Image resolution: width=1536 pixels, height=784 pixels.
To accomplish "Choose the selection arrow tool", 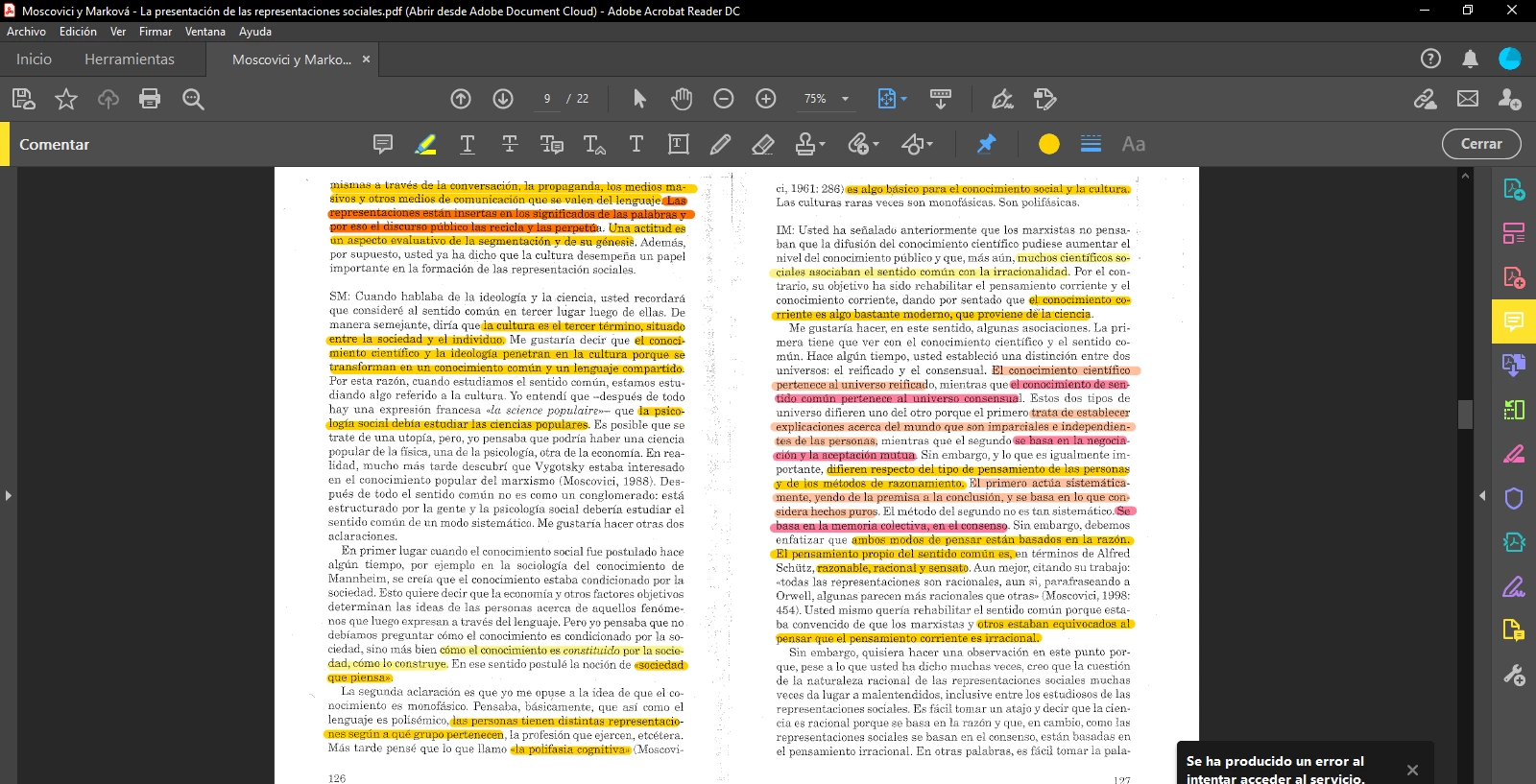I will [639, 98].
